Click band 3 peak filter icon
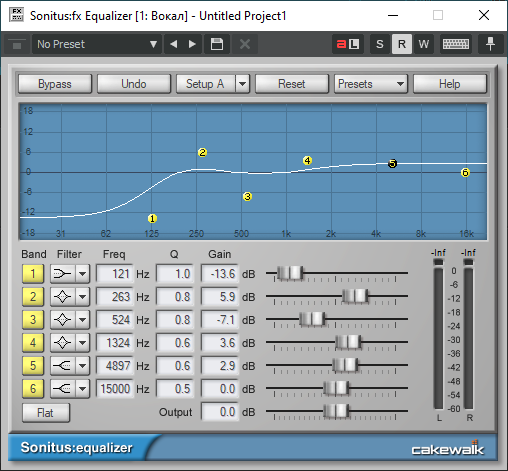Screen dimensions: 508x471 coord(63,320)
